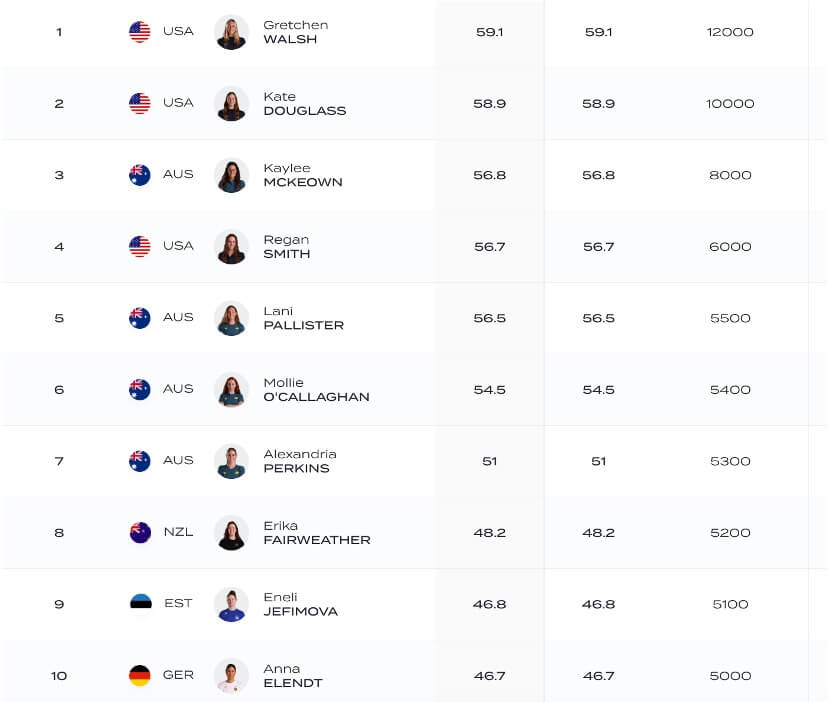Click the 12000 prize value for rank 1
828x702 pixels.
click(x=730, y=32)
